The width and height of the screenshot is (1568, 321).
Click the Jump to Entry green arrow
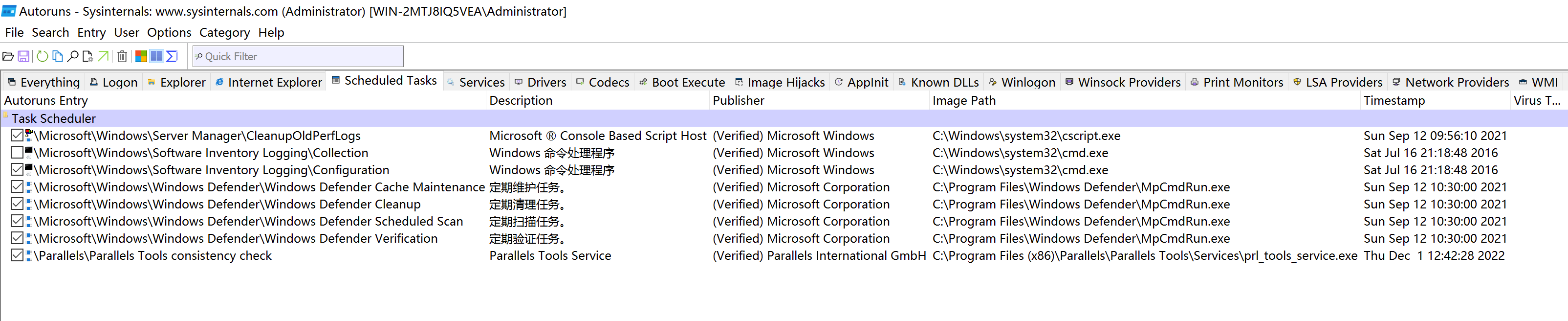(x=104, y=57)
